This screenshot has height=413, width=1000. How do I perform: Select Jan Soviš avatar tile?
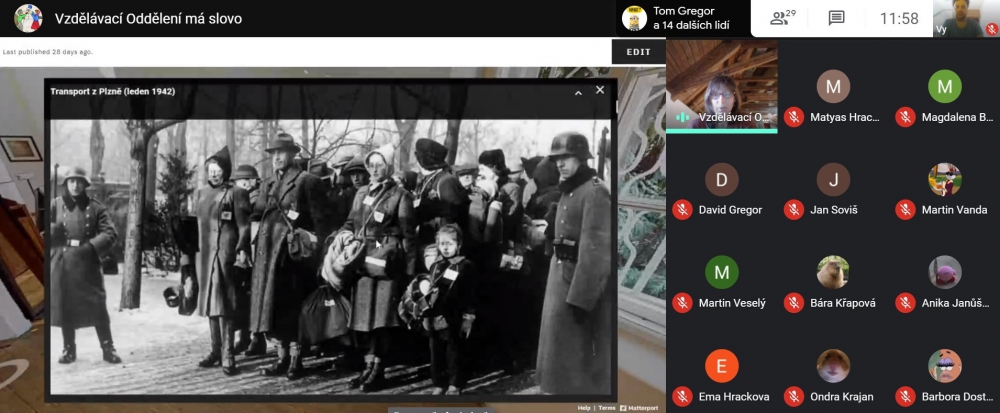coord(833,180)
